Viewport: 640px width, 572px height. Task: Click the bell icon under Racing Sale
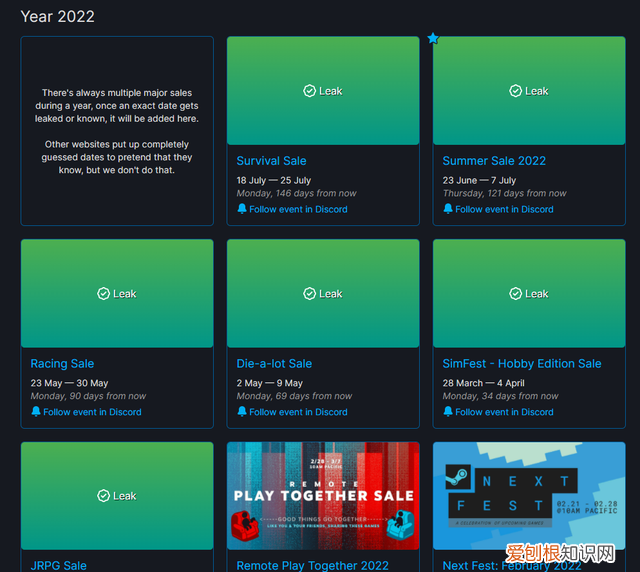(x=36, y=411)
